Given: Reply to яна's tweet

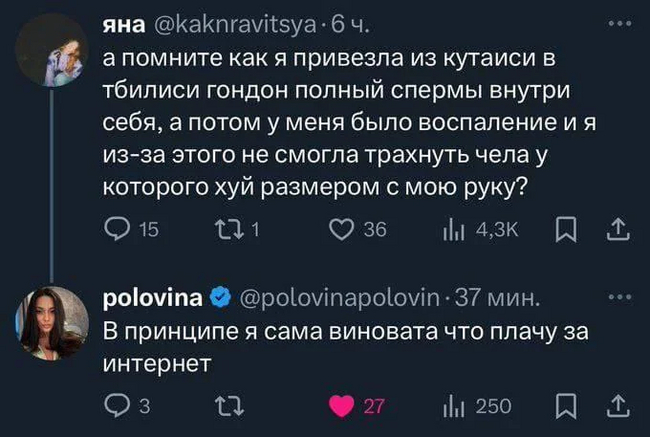Looking at the screenshot, I should coord(115,231).
